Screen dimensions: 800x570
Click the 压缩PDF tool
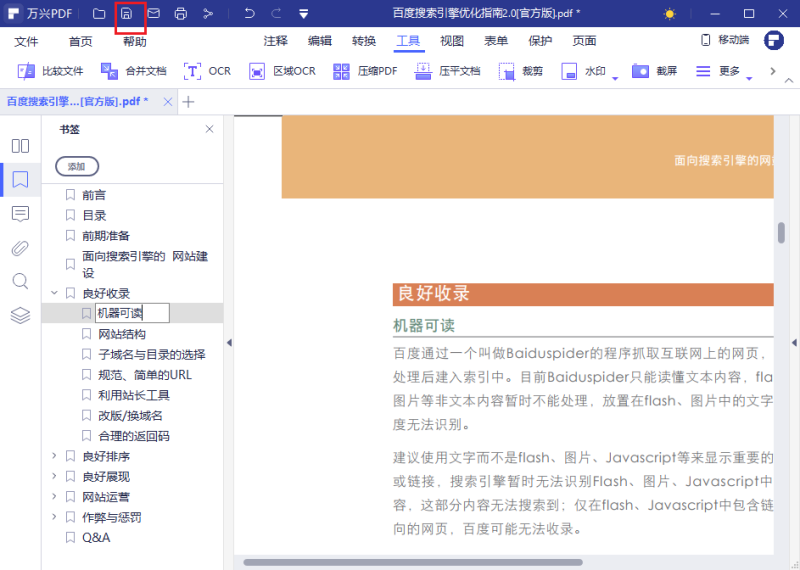365,71
